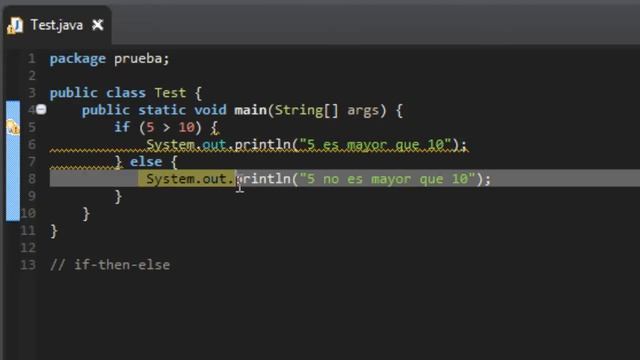The image size is (640, 360).
Task: Select the Test.java editor tab
Action: tap(56, 25)
